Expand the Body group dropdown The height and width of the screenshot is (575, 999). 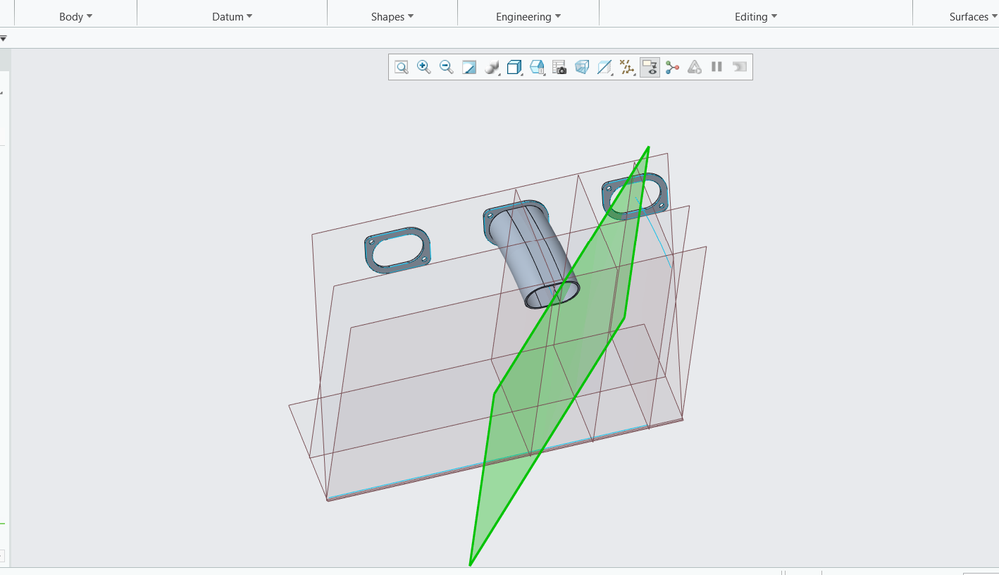pyautogui.click(x=76, y=16)
